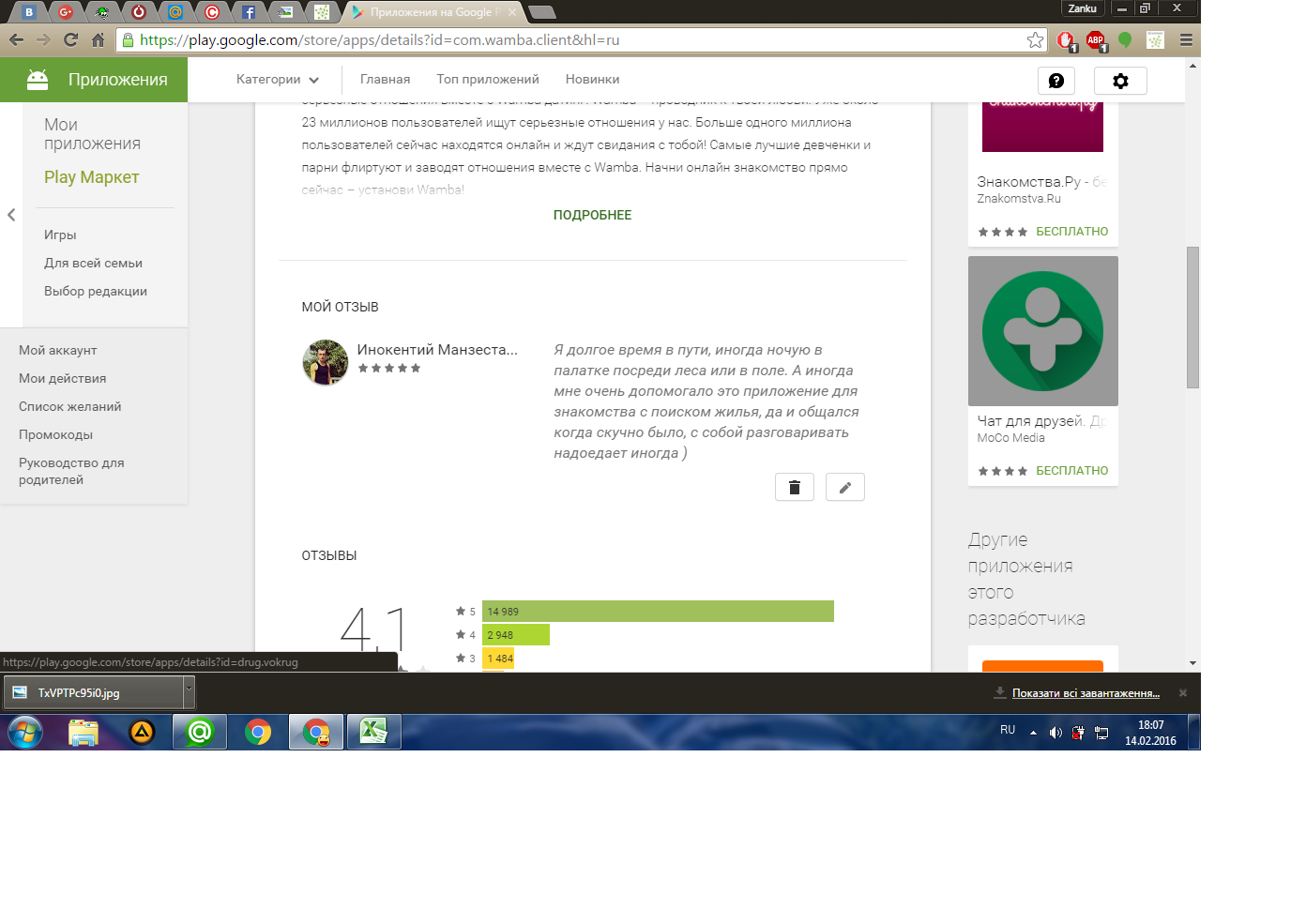The image size is (1306, 924).
Task: Open Mail.ru Agent from taskbar
Action: [x=200, y=732]
